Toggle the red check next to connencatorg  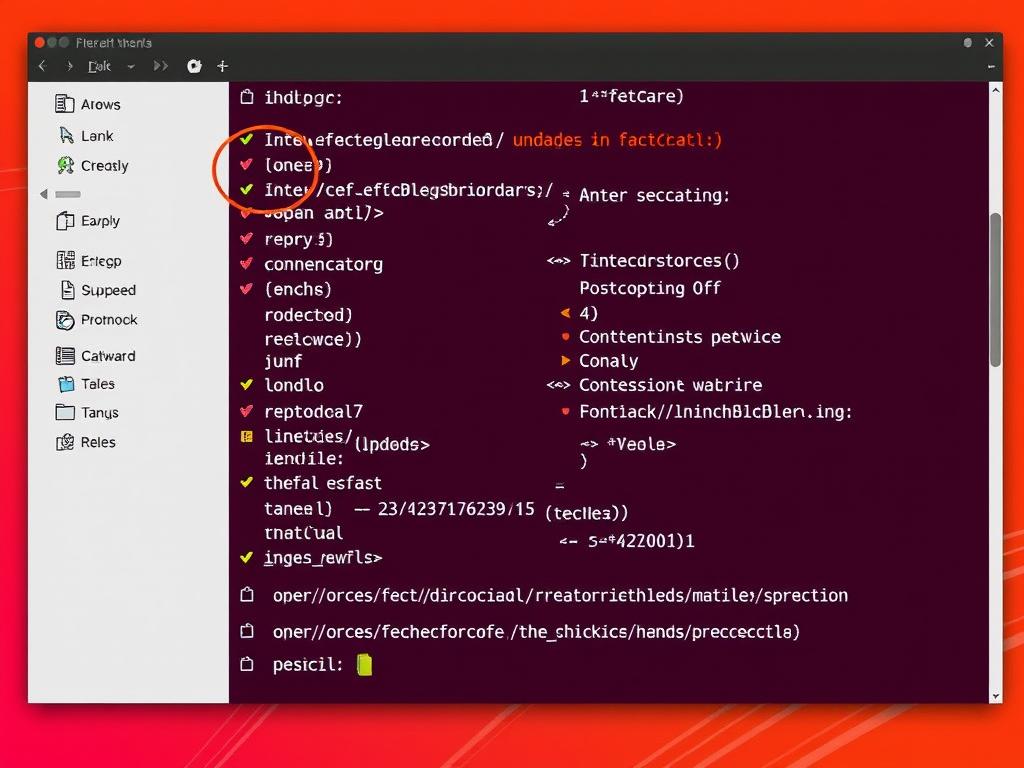tap(246, 264)
